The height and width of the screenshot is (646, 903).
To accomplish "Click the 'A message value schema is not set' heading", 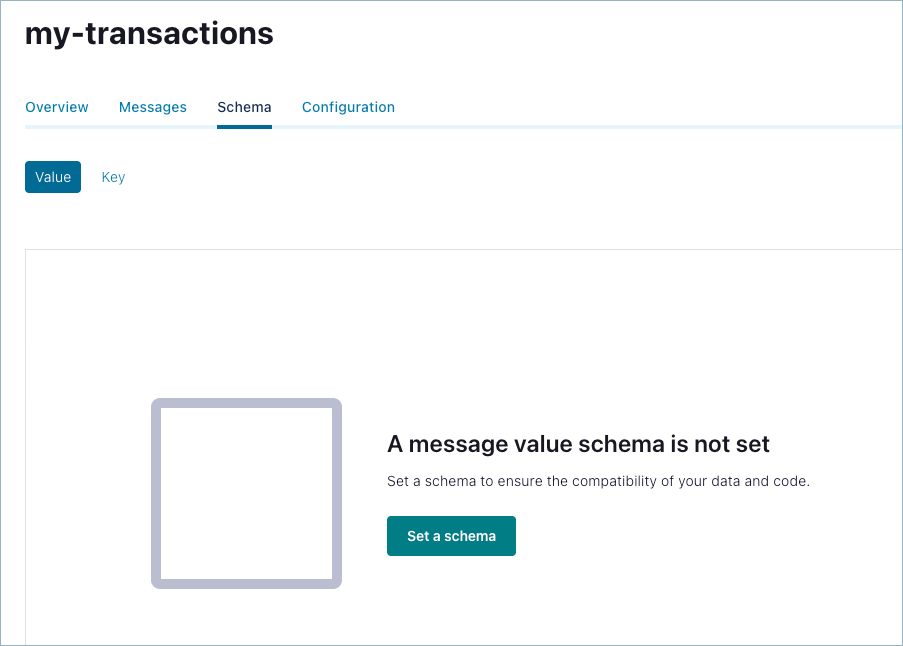I will [578, 444].
